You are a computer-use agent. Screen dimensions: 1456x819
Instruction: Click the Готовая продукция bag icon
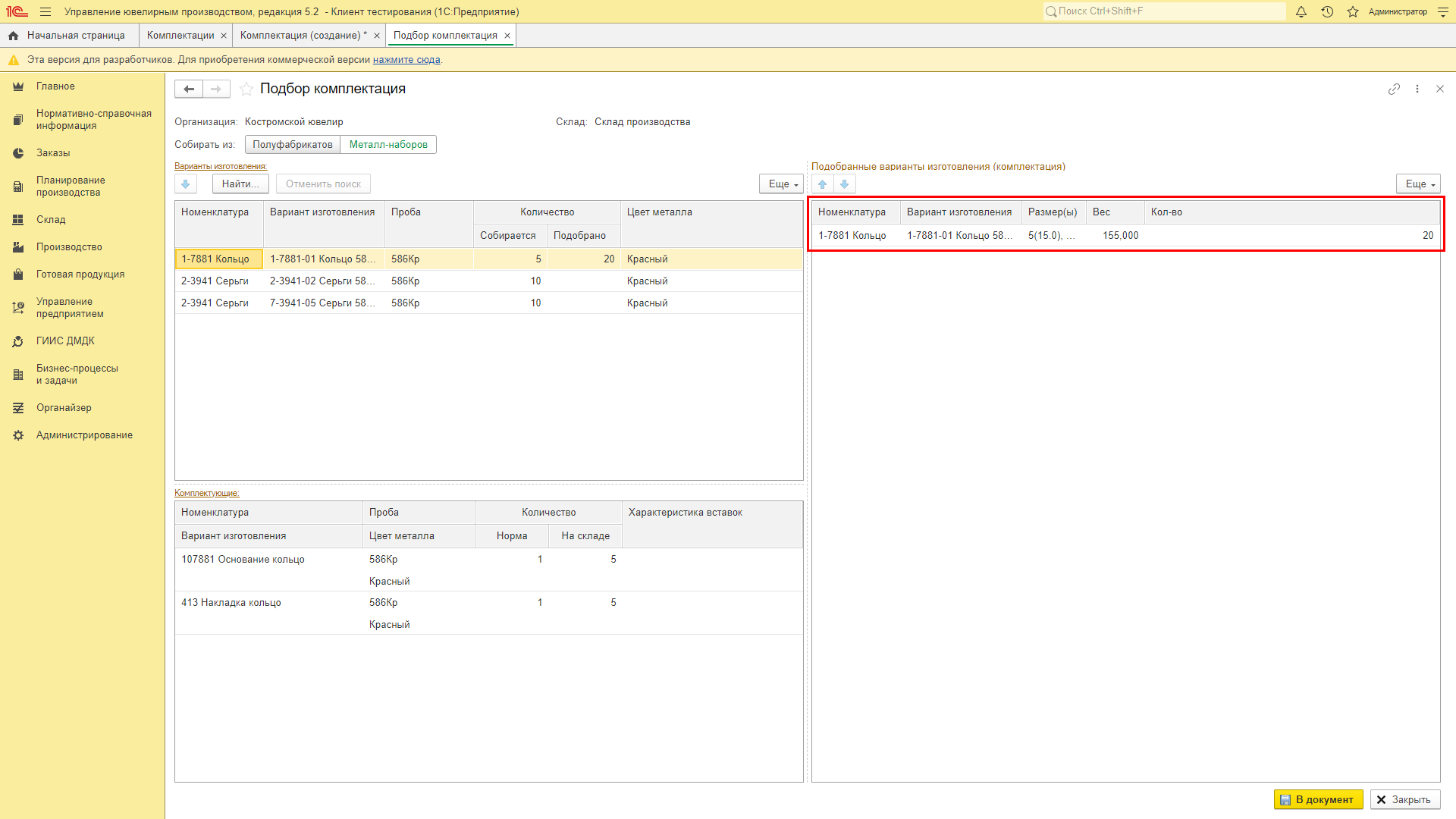[18, 275]
